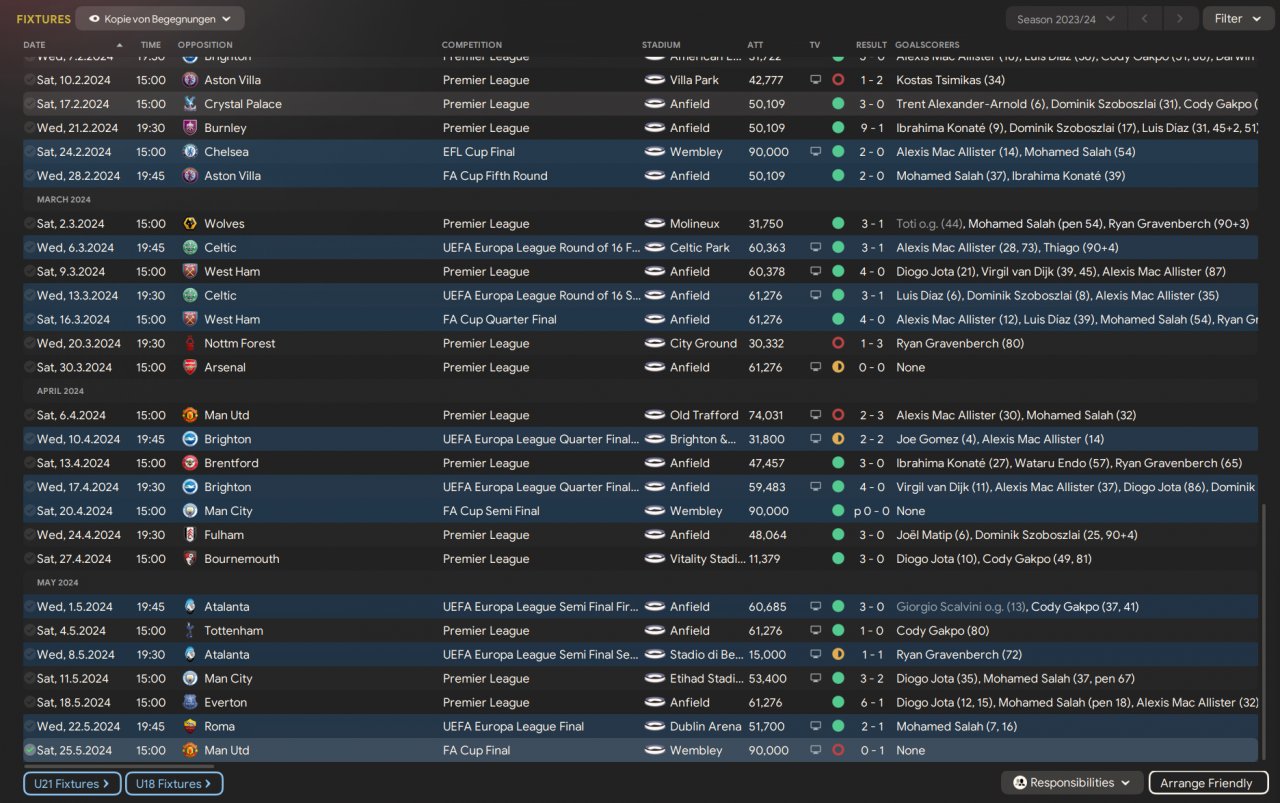Viewport: 1280px width, 803px height.
Task: Click the red loss indicator in the Nottm Forest row
Action: click(x=838, y=344)
